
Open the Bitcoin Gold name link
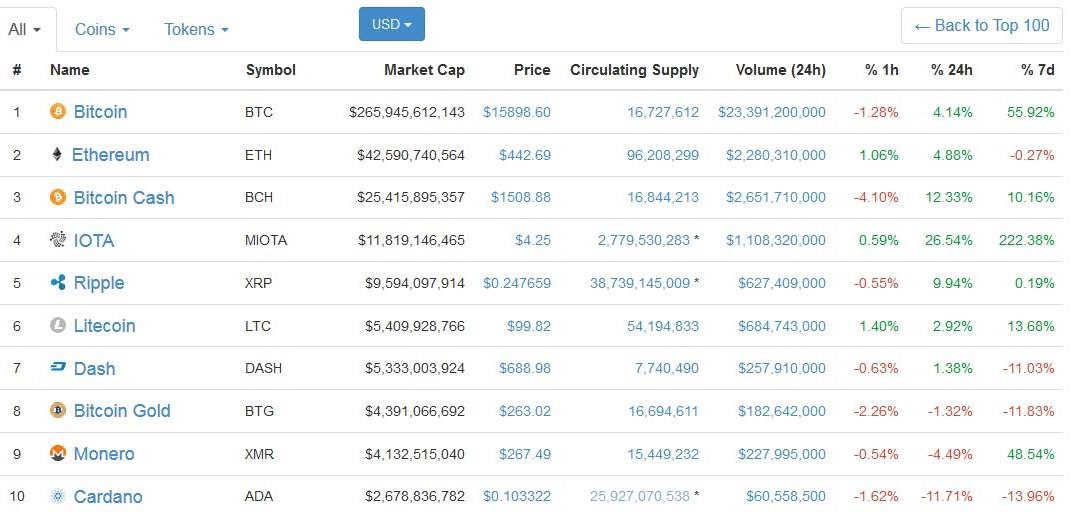coord(121,411)
